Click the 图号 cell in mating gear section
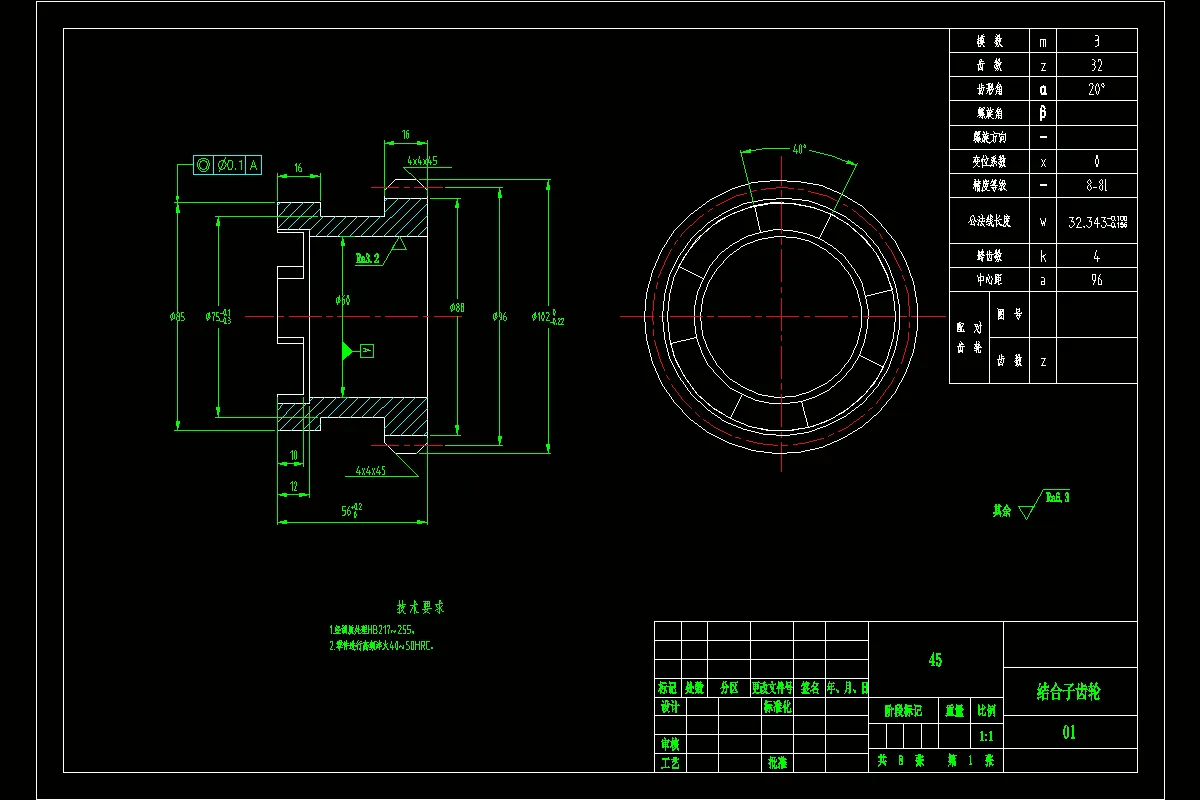 pos(1009,314)
